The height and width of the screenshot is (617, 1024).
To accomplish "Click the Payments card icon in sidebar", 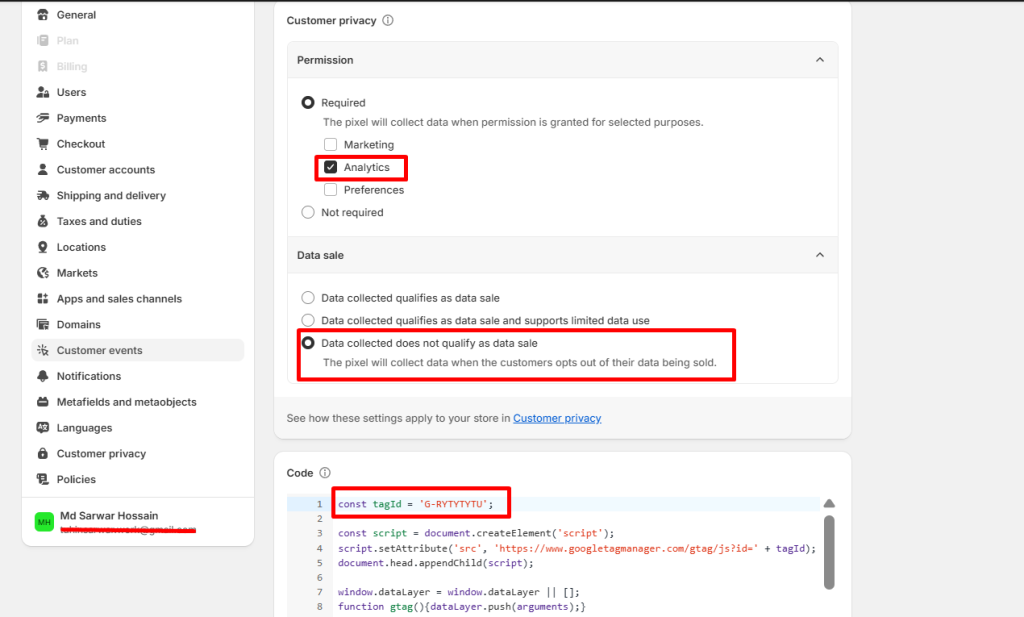I will pos(42,118).
